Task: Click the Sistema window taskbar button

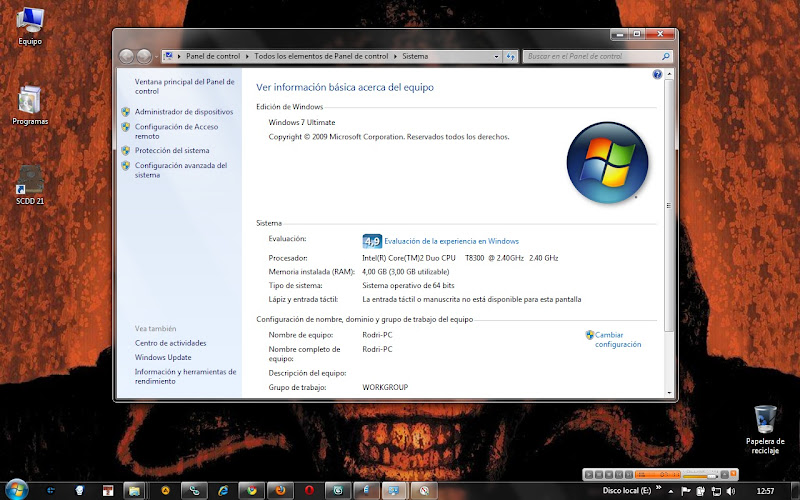Action: point(393,491)
